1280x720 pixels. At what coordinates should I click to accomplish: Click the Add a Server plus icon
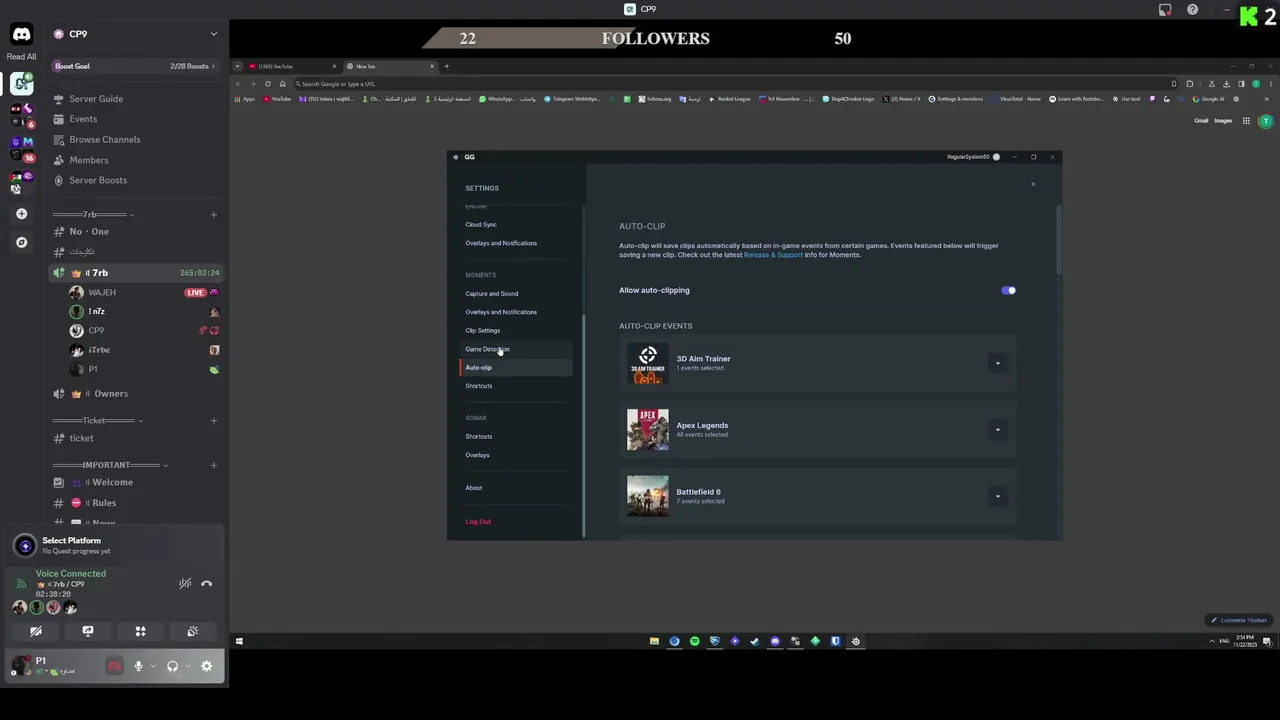pos(22,214)
